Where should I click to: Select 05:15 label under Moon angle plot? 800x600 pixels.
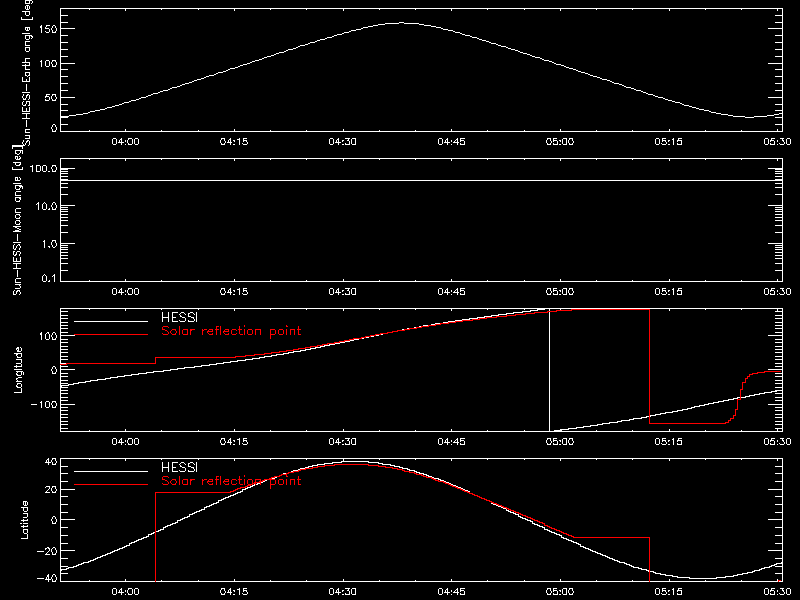[x=668, y=291]
